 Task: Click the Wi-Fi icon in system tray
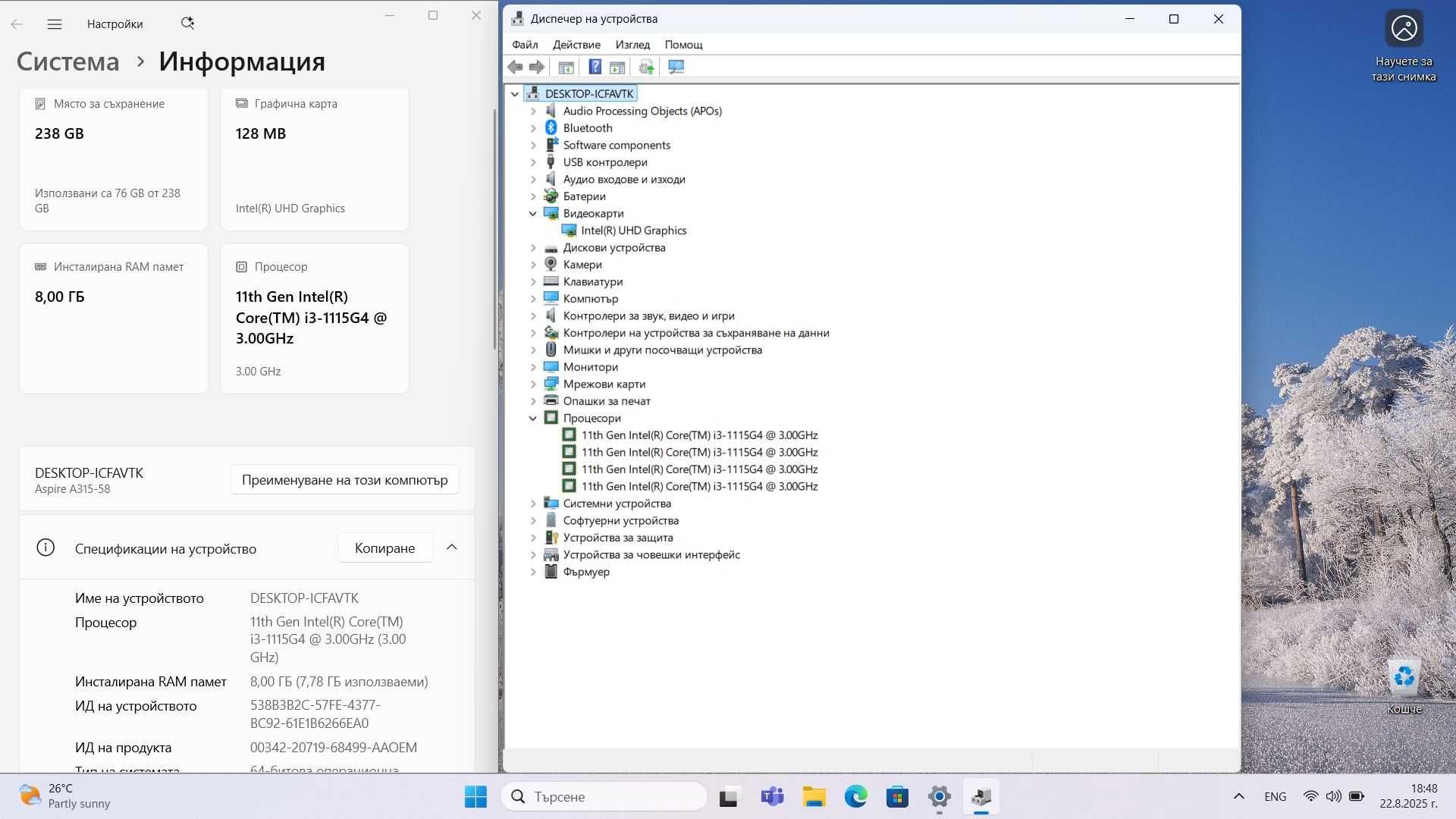pyautogui.click(x=1310, y=796)
